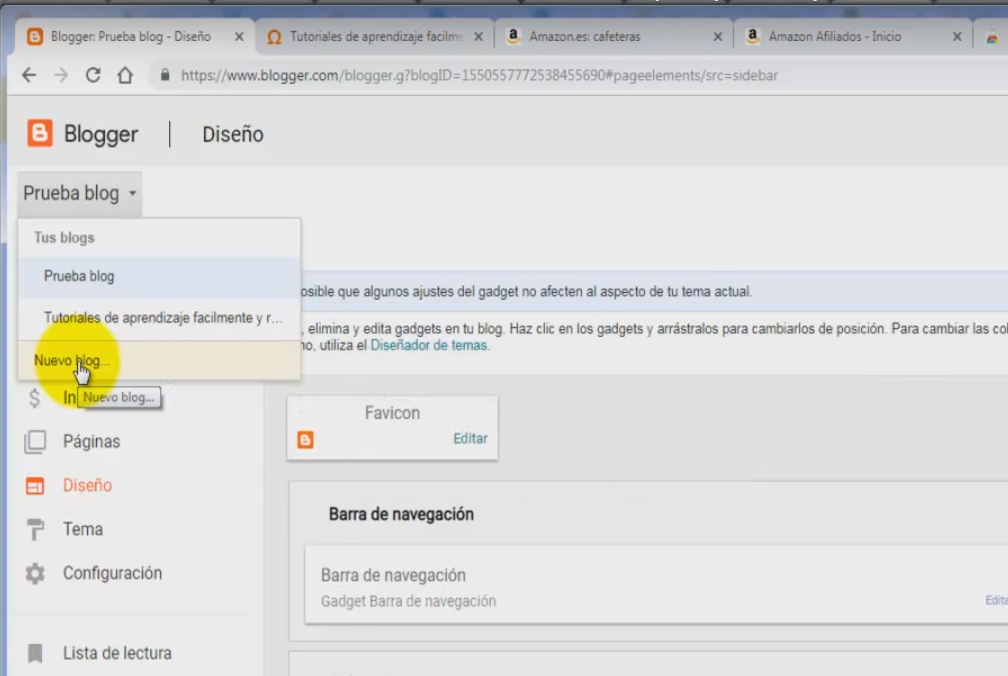
Task: Choose Nuevo blog... in the dropdown
Action: click(x=159, y=360)
